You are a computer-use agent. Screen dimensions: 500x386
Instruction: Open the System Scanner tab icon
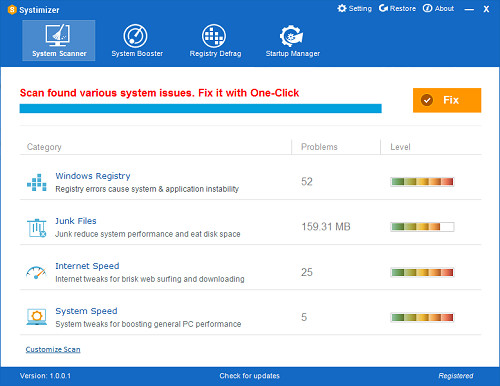58,35
